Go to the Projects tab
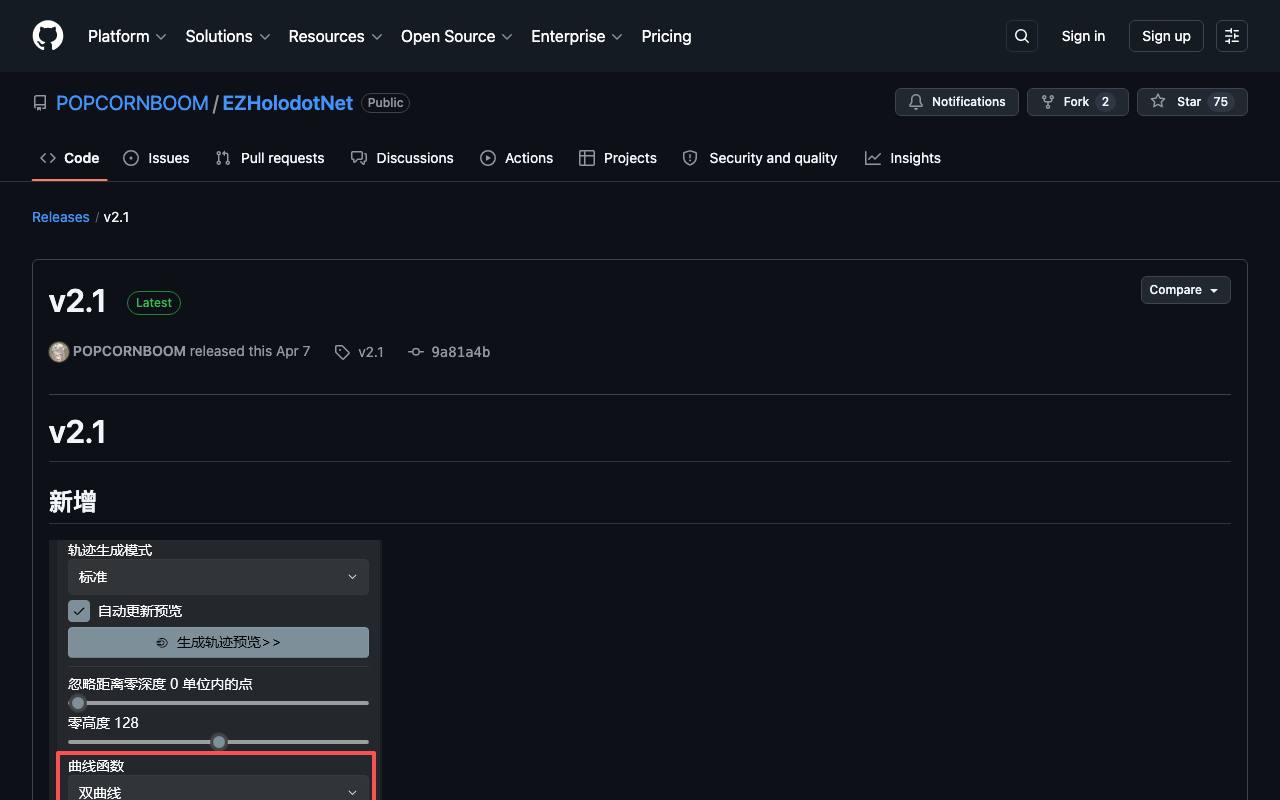Screen dimensions: 1280x800 tap(618, 158)
